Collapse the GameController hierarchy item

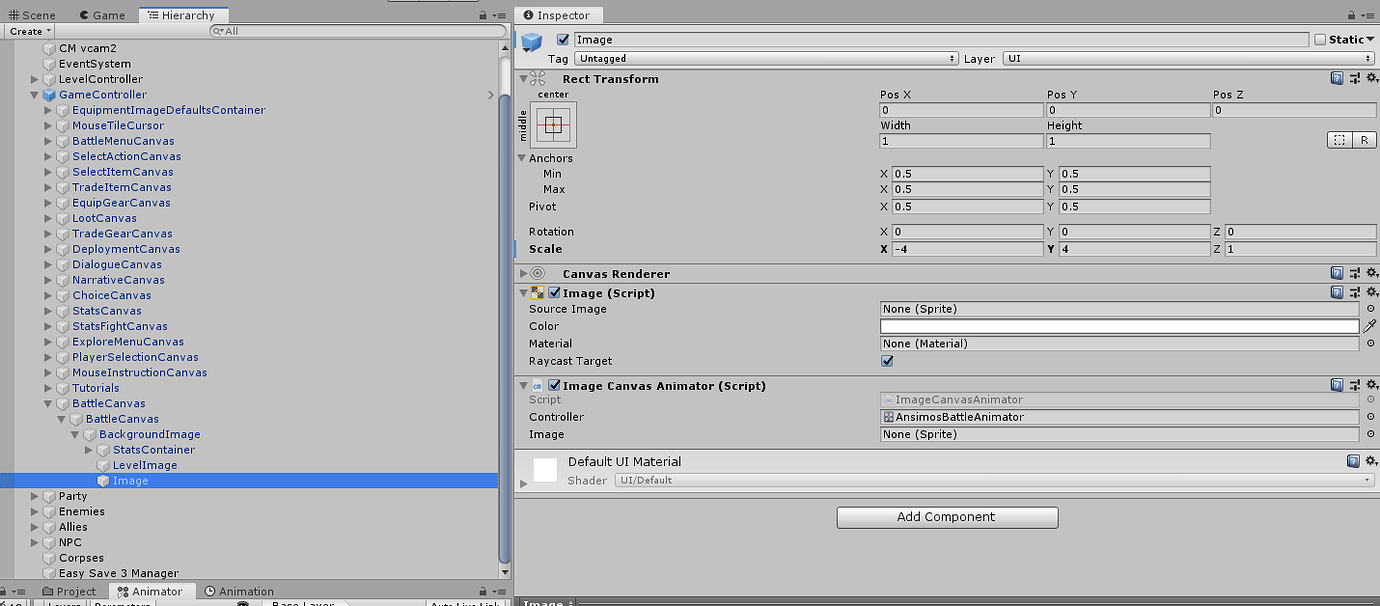click(35, 94)
